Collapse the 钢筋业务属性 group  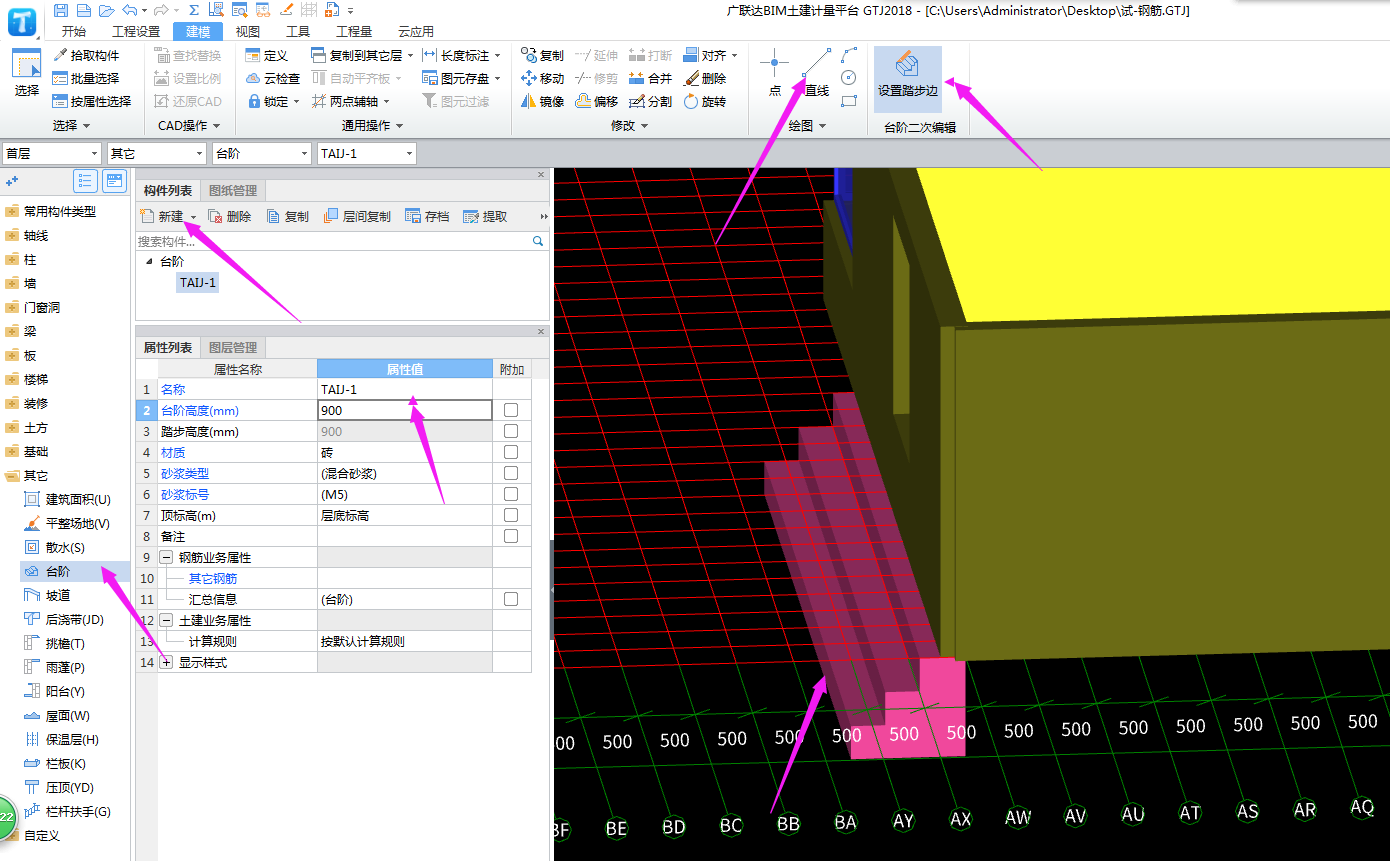point(166,557)
